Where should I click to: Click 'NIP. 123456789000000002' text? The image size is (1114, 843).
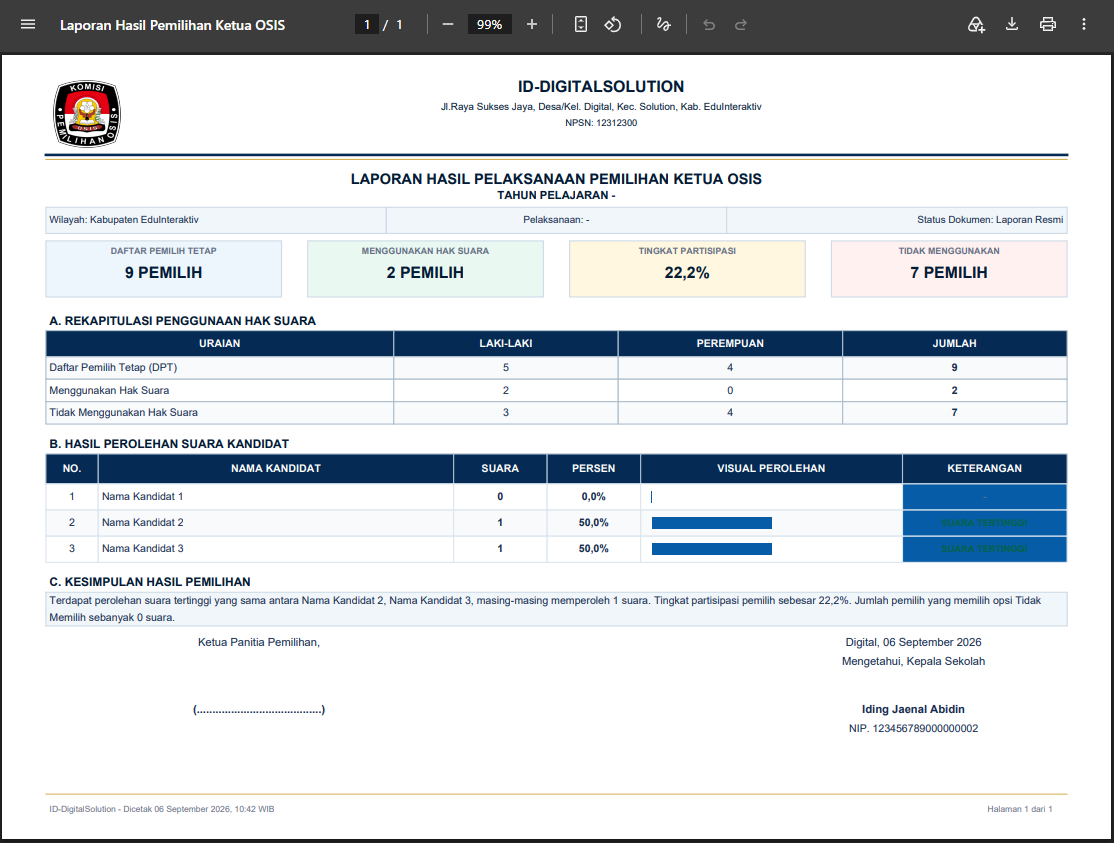[x=914, y=729]
